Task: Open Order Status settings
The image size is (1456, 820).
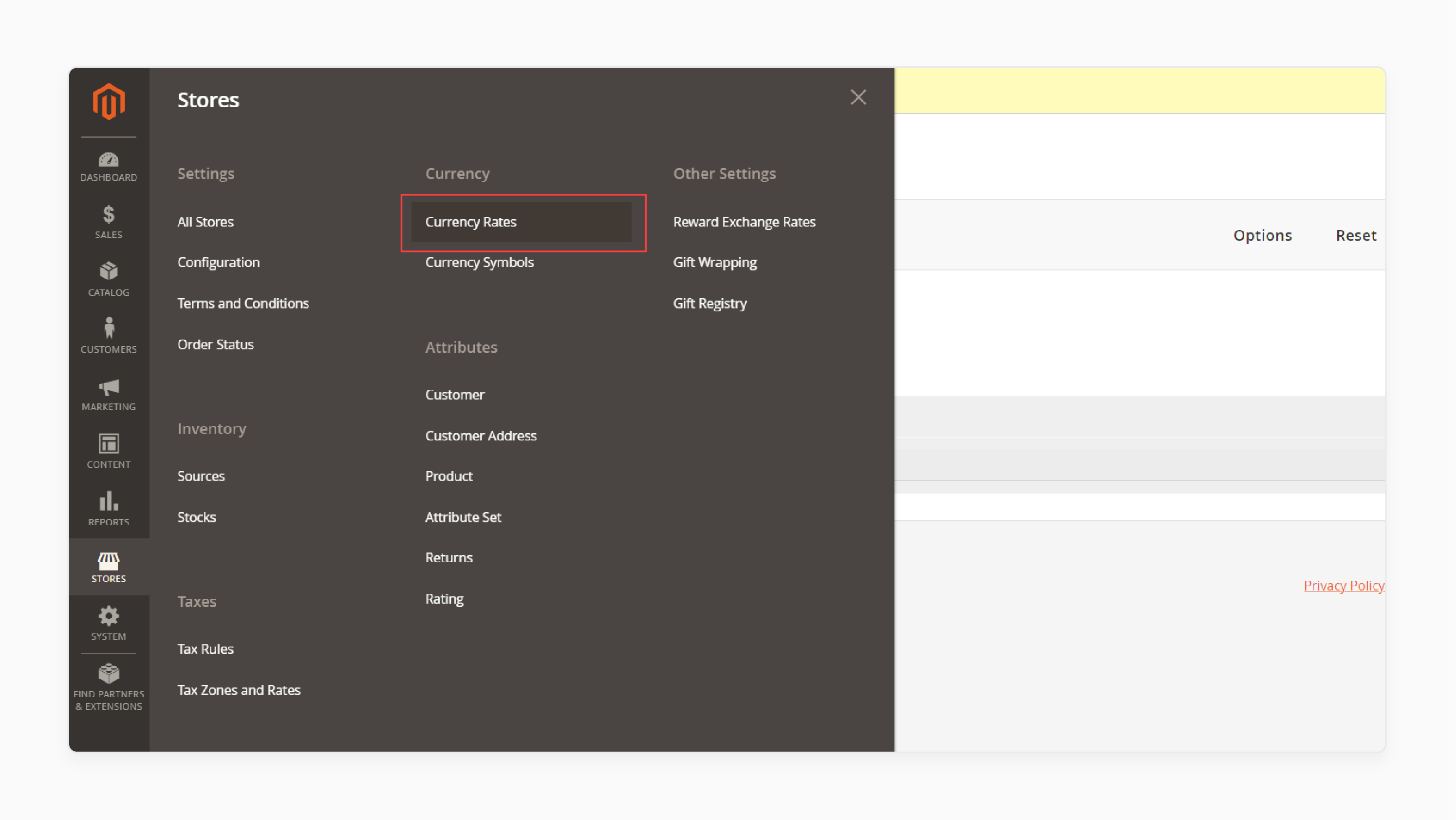Action: (x=215, y=344)
